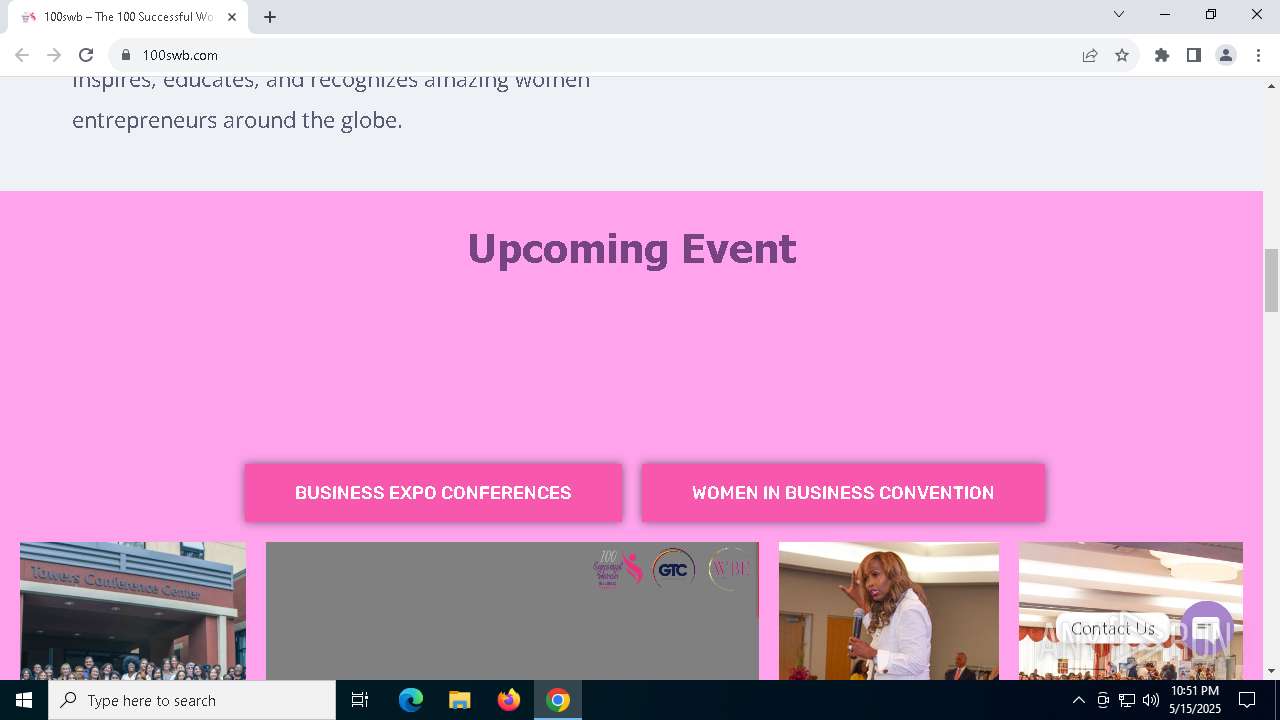Image resolution: width=1280 pixels, height=720 pixels.
Task: Open the volume speaker icon
Action: (1151, 700)
